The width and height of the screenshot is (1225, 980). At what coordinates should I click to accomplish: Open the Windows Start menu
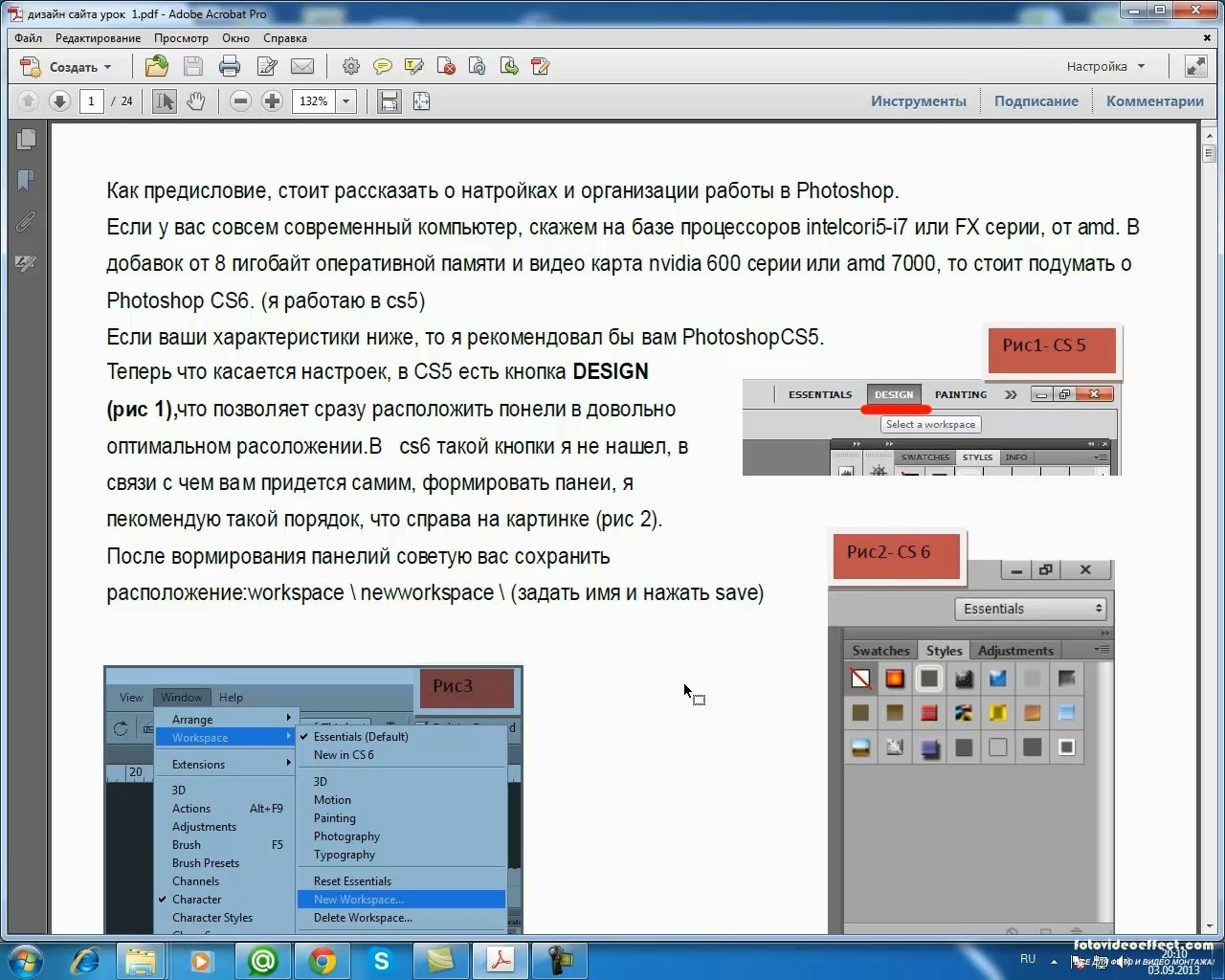coord(26,960)
